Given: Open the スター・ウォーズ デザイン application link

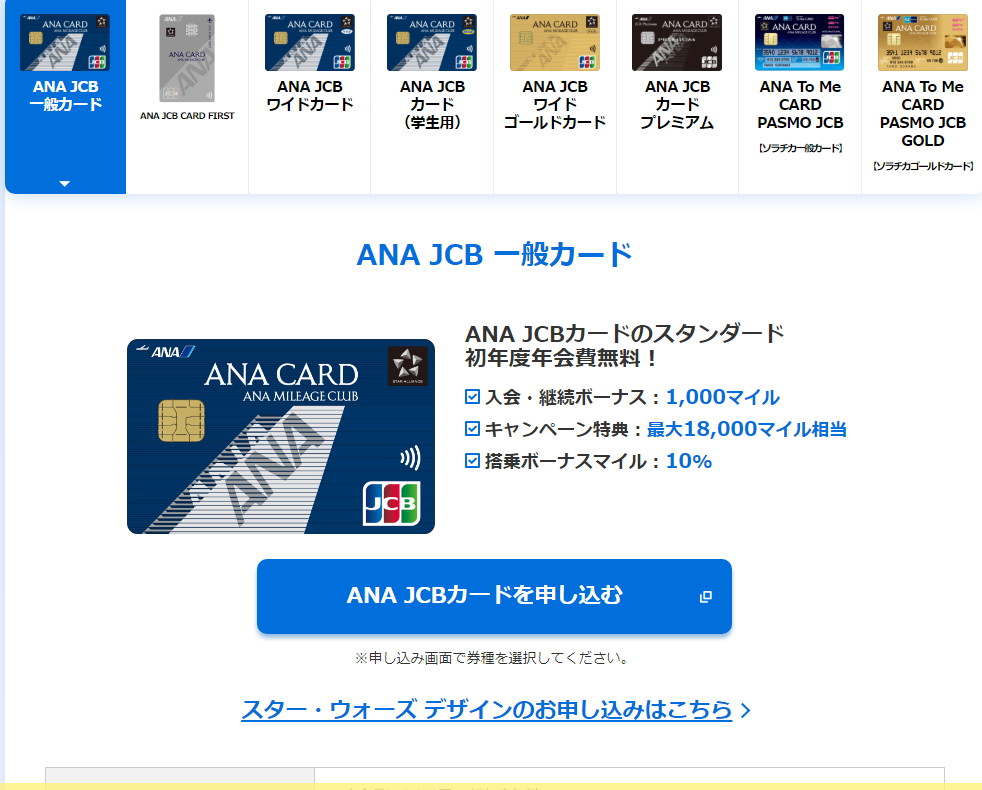Looking at the screenshot, I should [x=487, y=710].
